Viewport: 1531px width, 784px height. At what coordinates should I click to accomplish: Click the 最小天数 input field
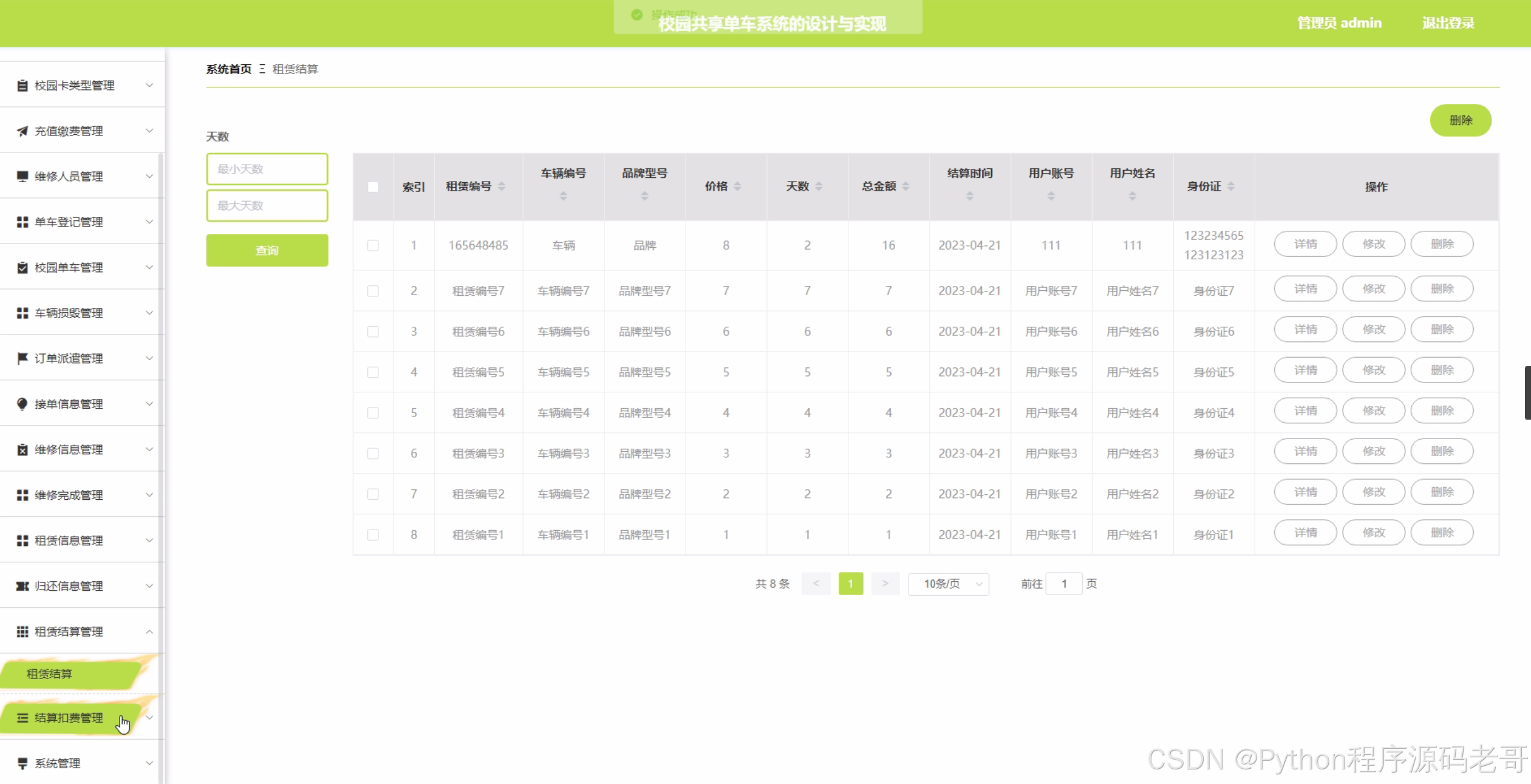[x=267, y=169]
